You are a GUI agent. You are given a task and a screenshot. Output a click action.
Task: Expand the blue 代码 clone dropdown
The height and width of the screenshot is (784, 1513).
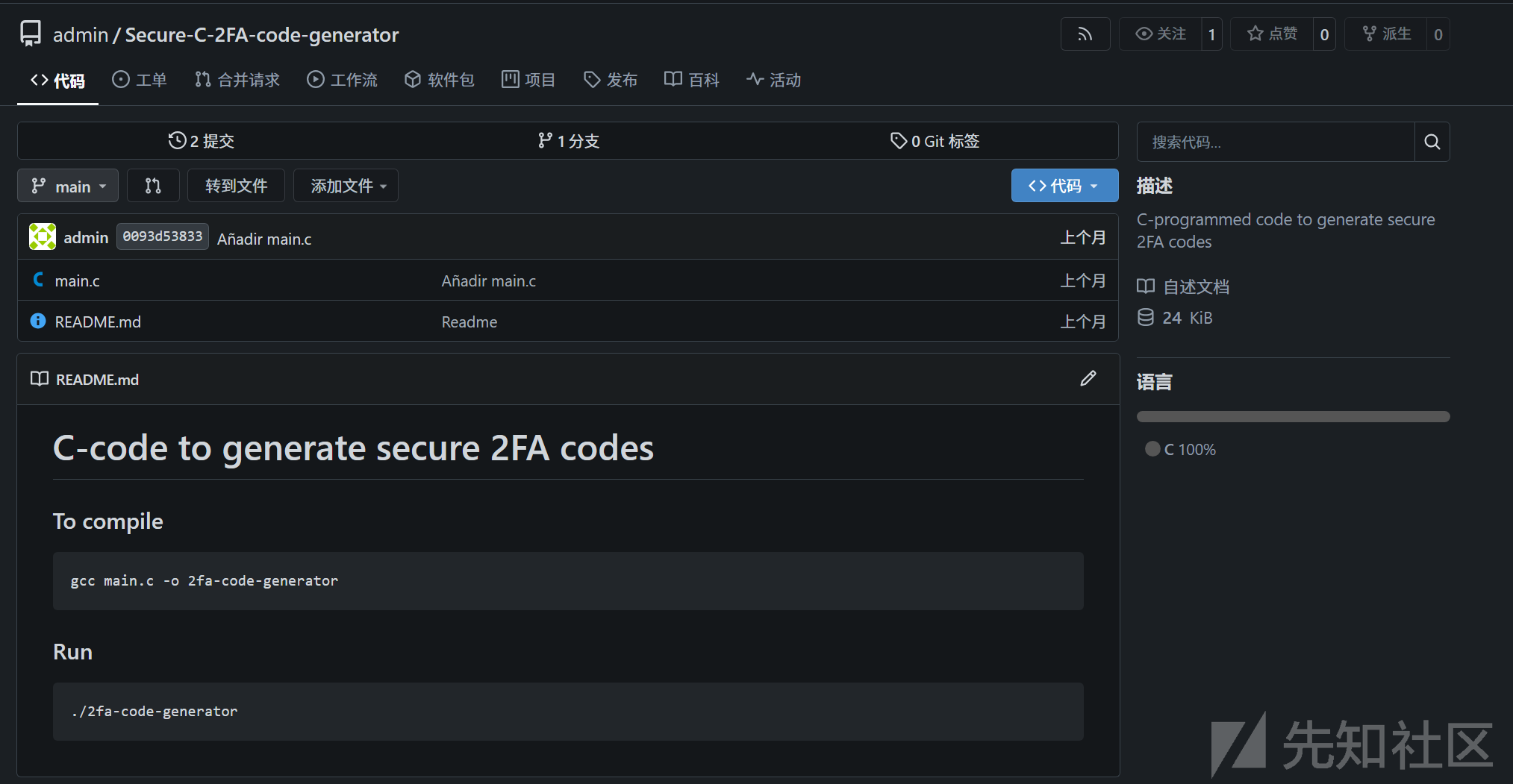tap(1064, 186)
